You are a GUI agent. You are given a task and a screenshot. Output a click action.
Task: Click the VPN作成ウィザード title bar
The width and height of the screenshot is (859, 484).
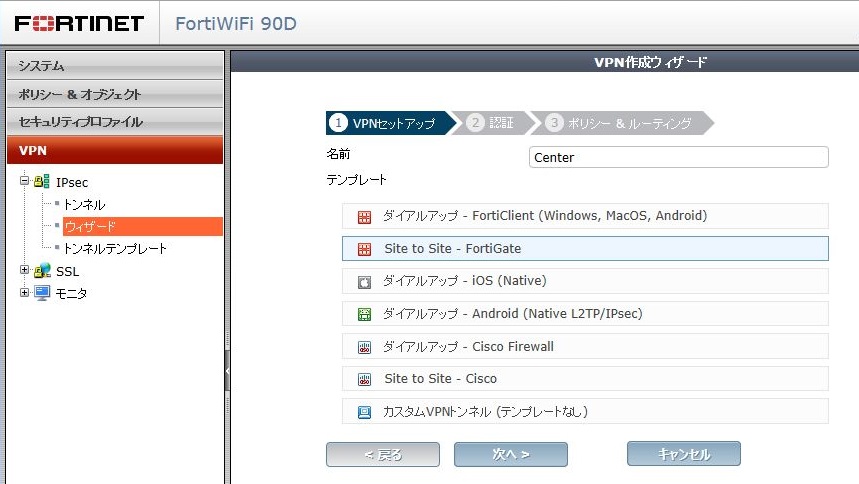click(545, 62)
